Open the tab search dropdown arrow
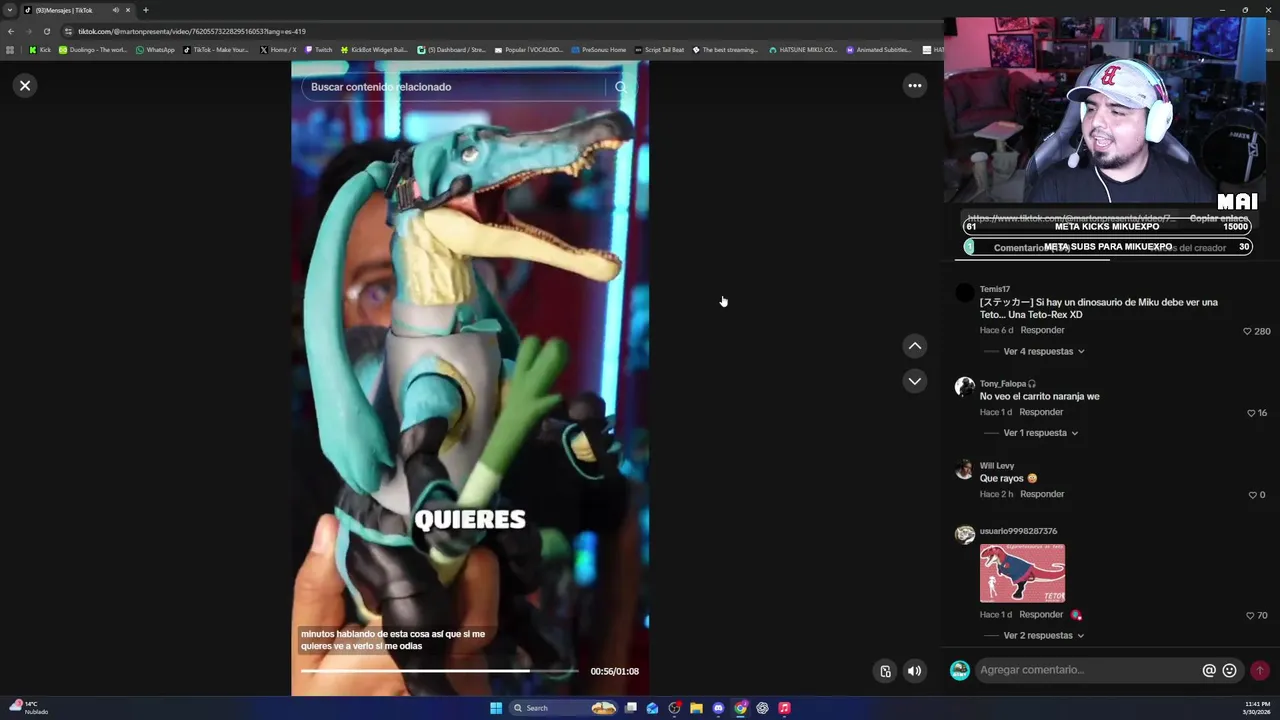The height and width of the screenshot is (720, 1280). click(10, 10)
